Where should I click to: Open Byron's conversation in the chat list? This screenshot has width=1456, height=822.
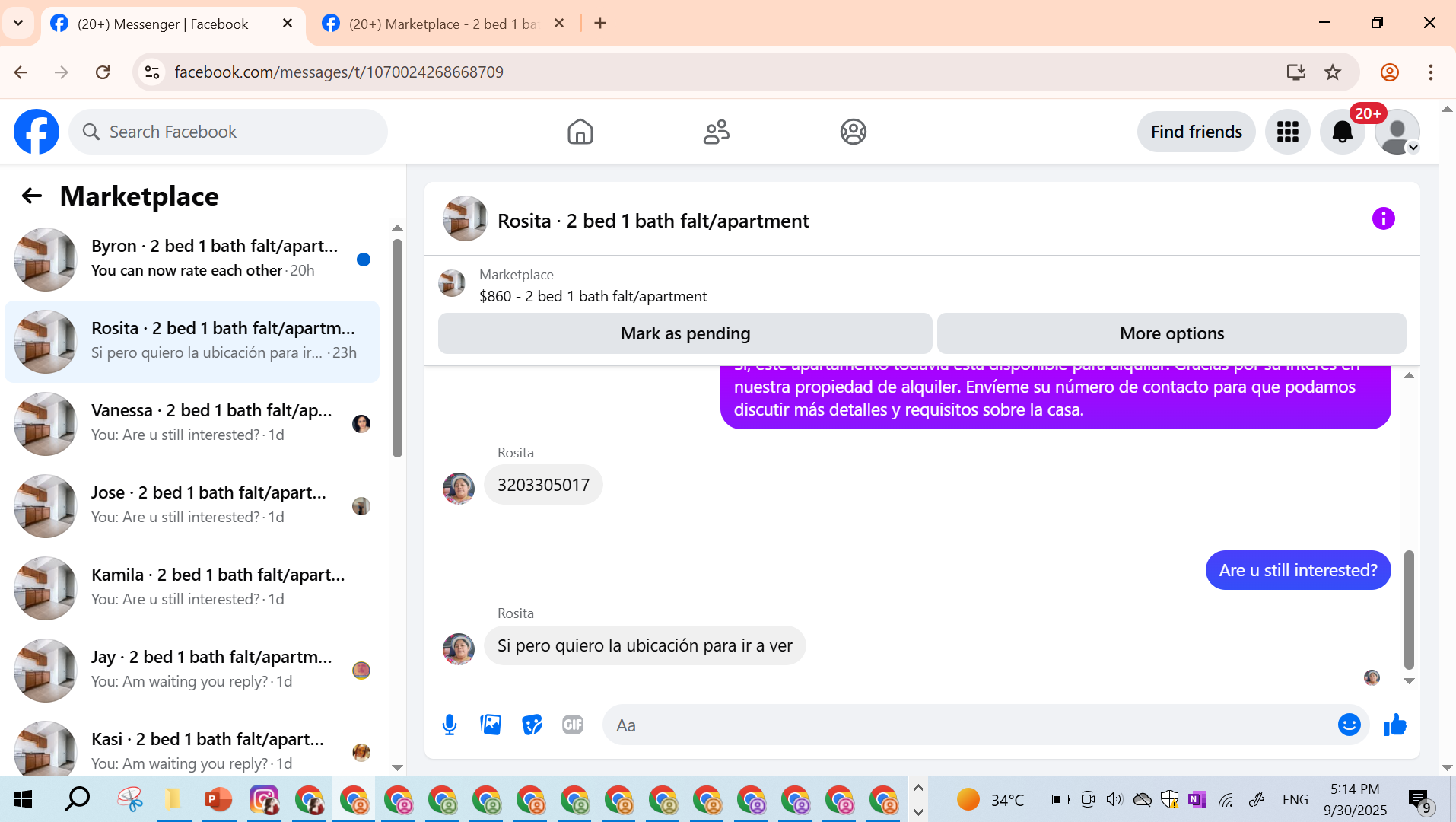point(192,259)
